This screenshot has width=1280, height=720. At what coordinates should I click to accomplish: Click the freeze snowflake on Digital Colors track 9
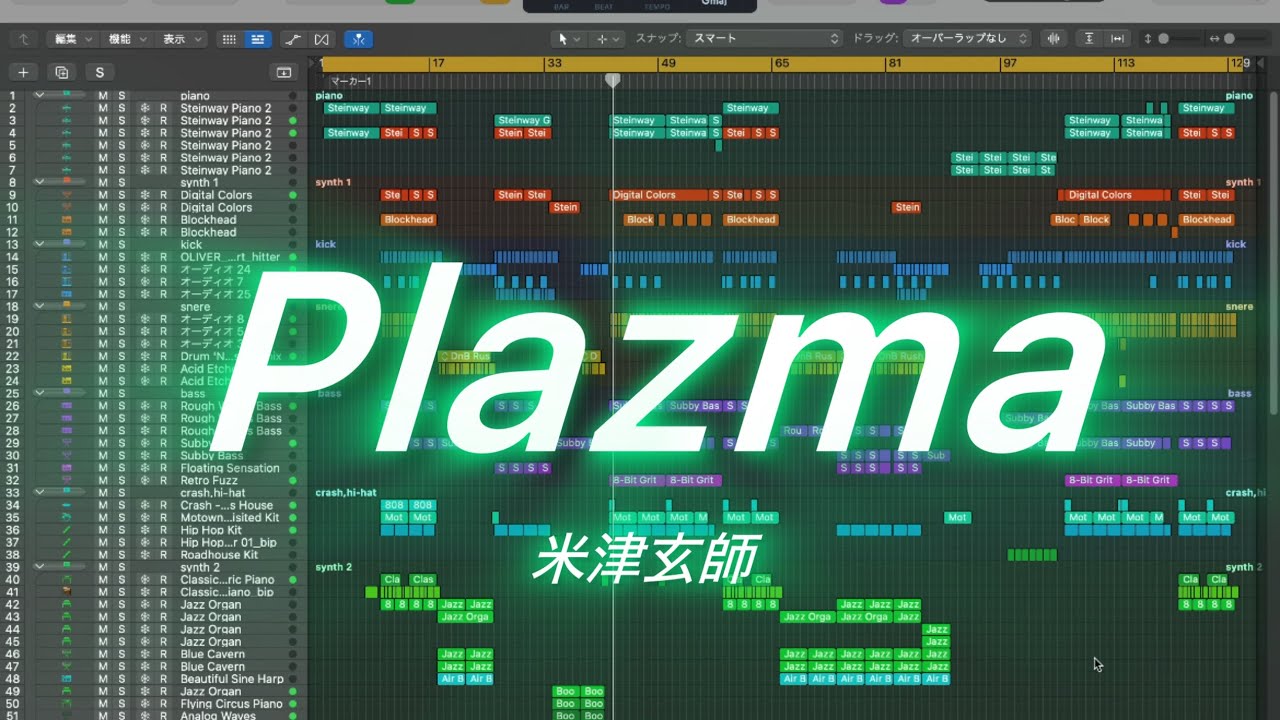tap(144, 195)
